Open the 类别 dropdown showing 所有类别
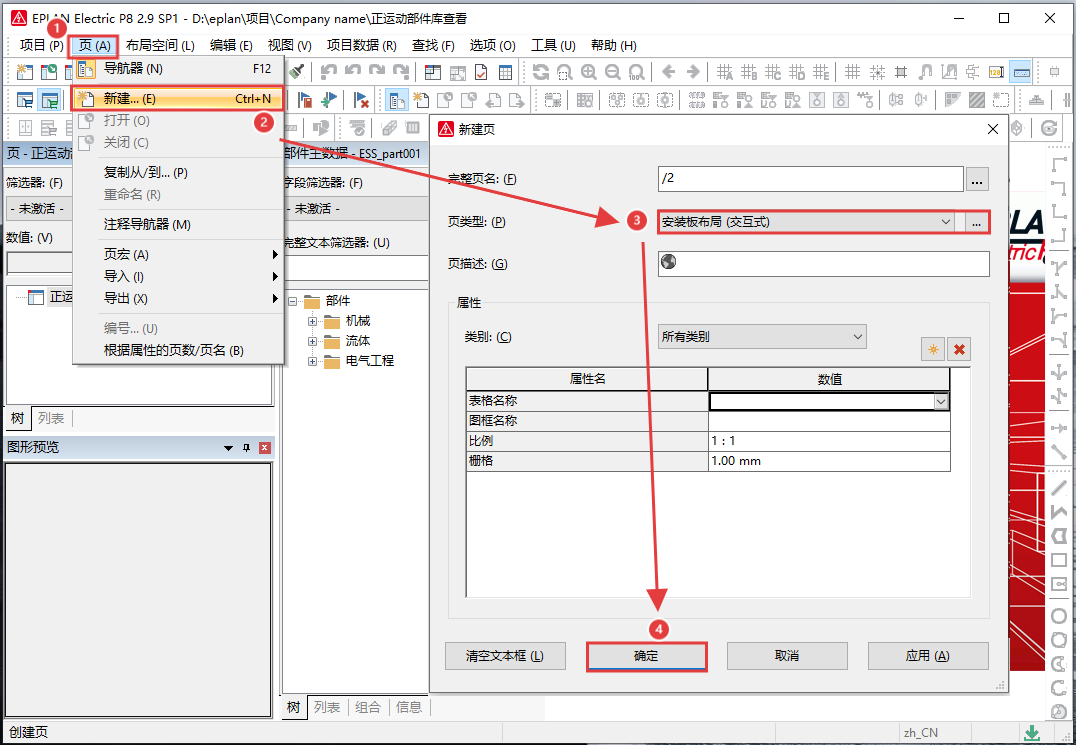This screenshot has height=745, width=1076. click(855, 336)
